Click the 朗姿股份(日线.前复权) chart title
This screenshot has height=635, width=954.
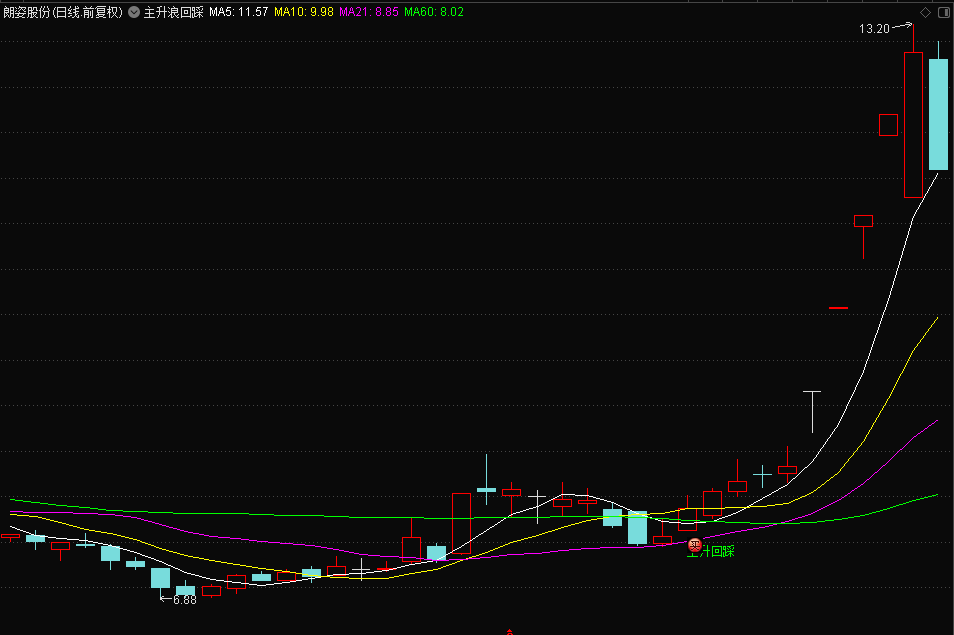tap(63, 12)
